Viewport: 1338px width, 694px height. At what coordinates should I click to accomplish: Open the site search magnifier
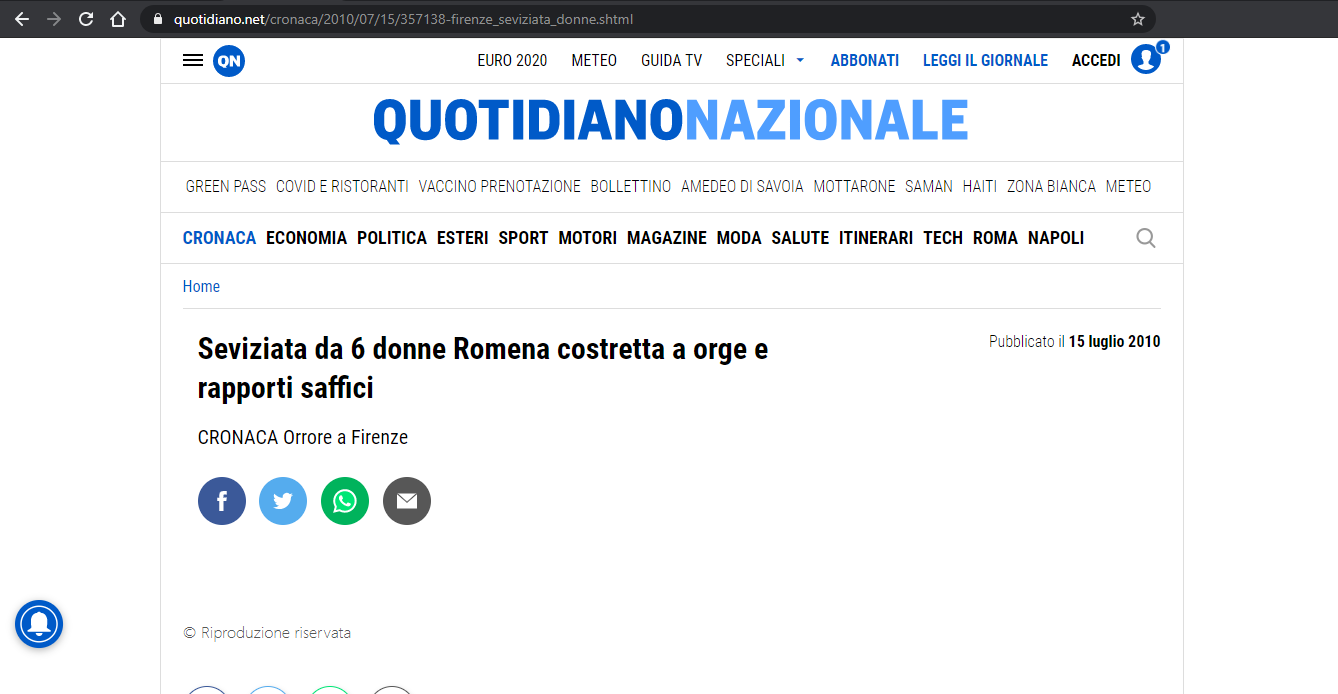1146,238
